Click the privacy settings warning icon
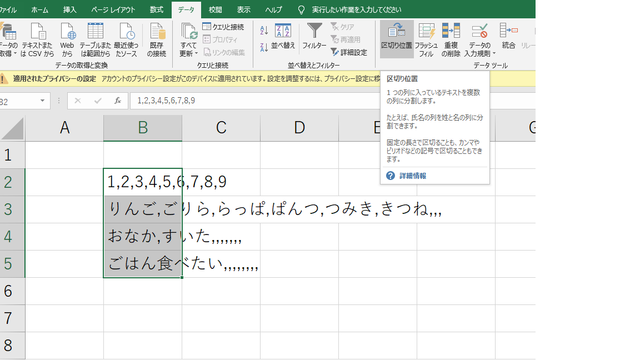The width and height of the screenshot is (640, 360). pos(3,78)
